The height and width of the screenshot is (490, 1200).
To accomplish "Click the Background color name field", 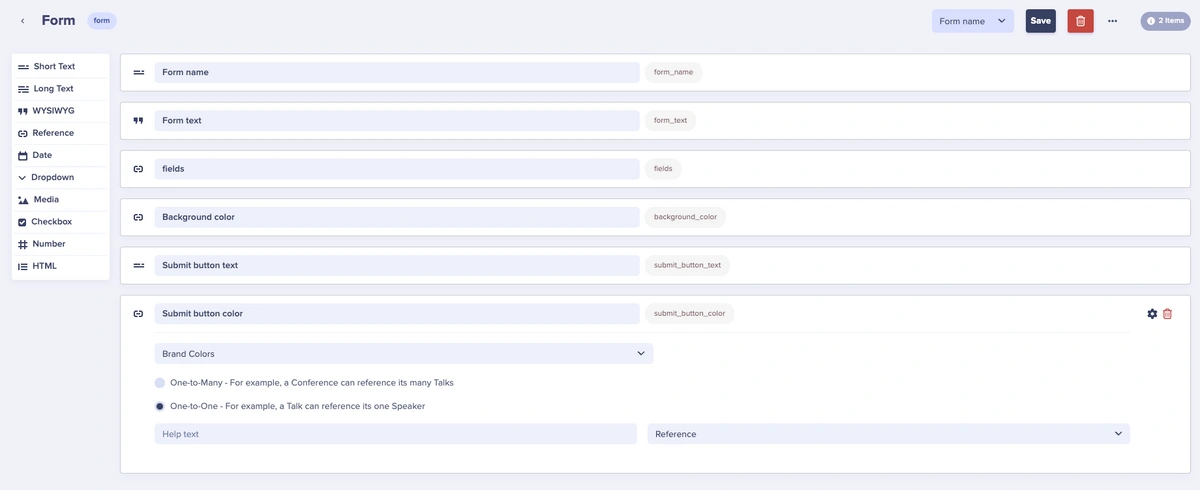I will (396, 217).
